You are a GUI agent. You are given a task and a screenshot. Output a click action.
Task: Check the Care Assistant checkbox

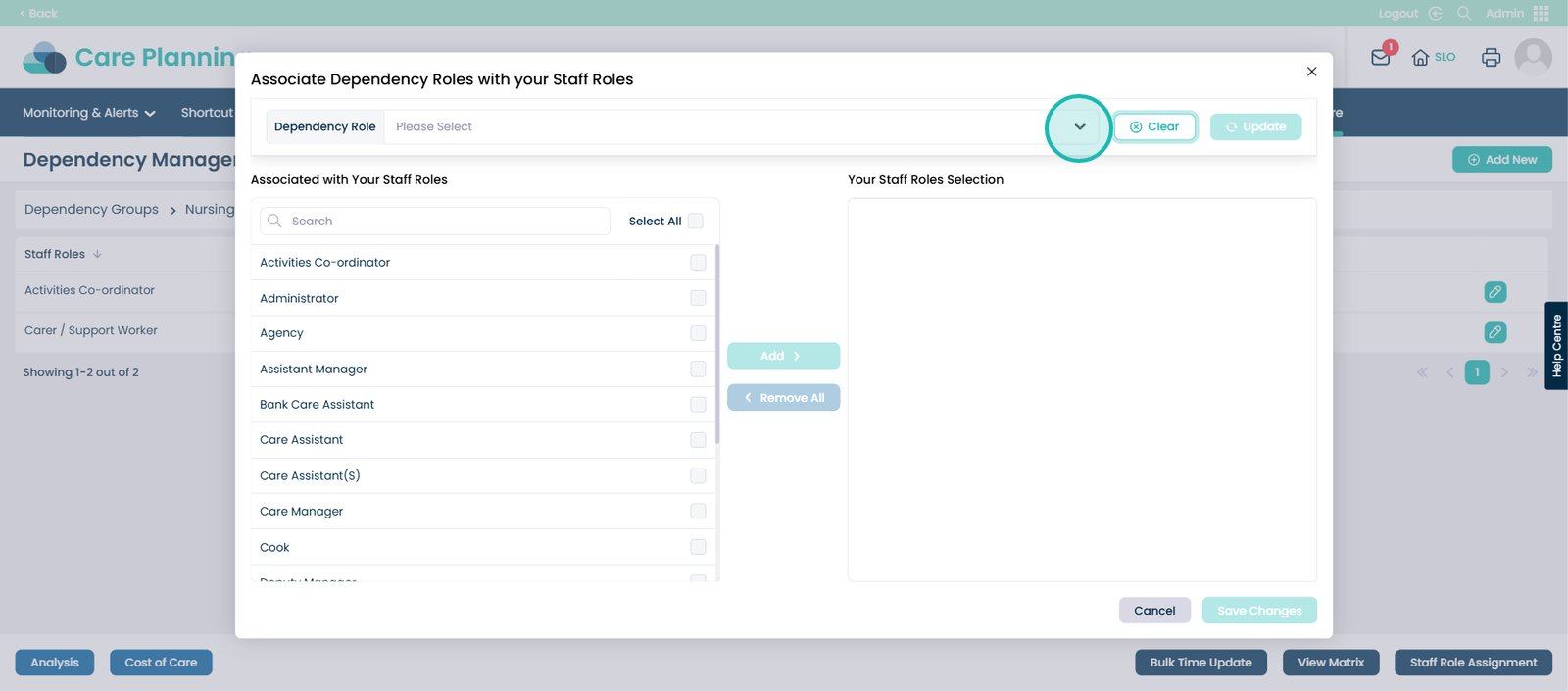pos(698,440)
